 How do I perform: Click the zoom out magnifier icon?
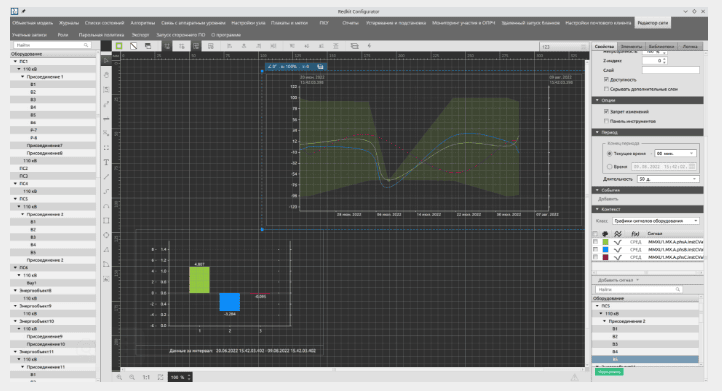[132, 377]
